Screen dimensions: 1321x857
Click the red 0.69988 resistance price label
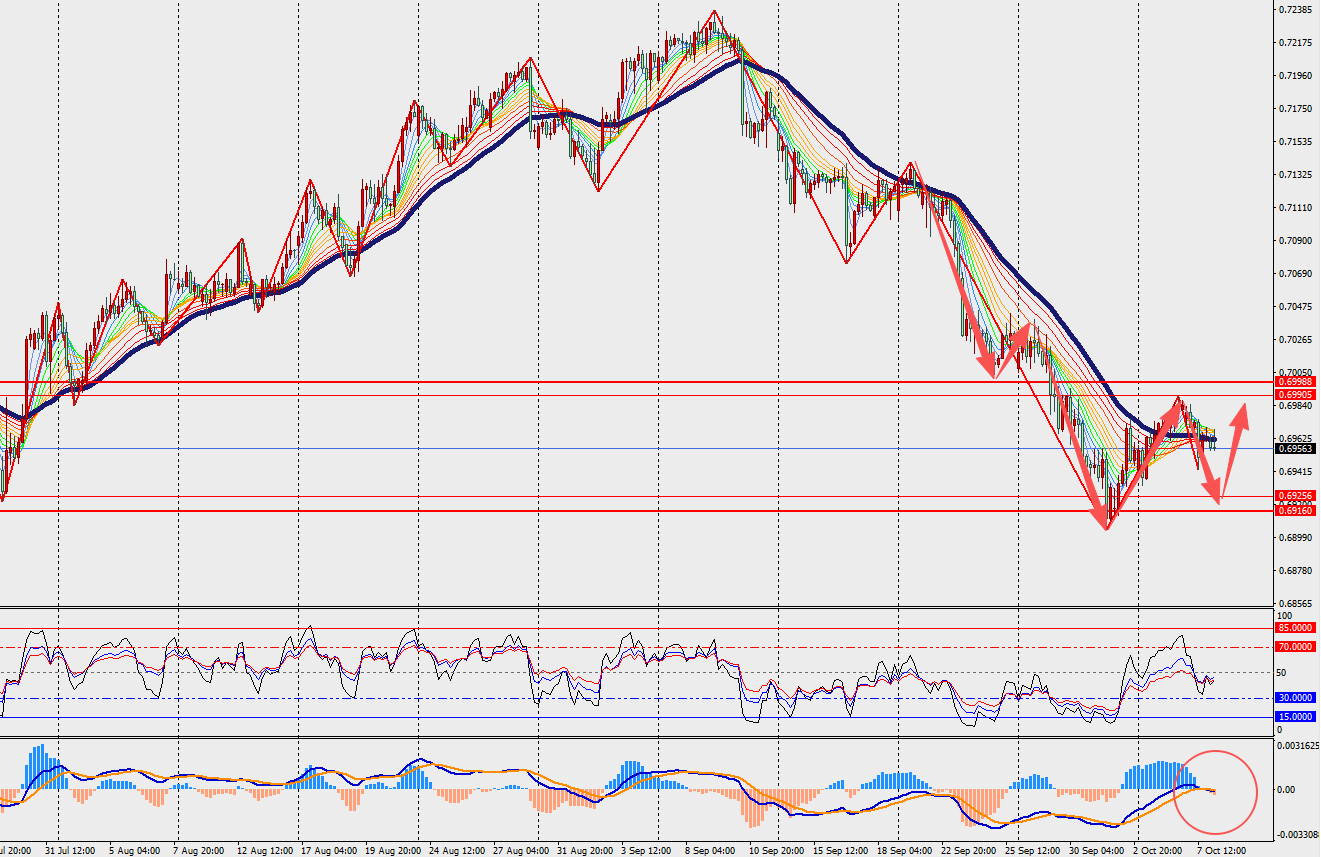click(1297, 382)
